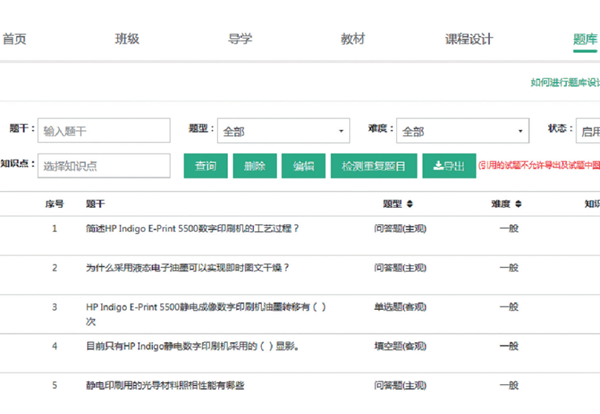Click the 检测重复题目 button
This screenshot has width=600, height=414.
(373, 166)
